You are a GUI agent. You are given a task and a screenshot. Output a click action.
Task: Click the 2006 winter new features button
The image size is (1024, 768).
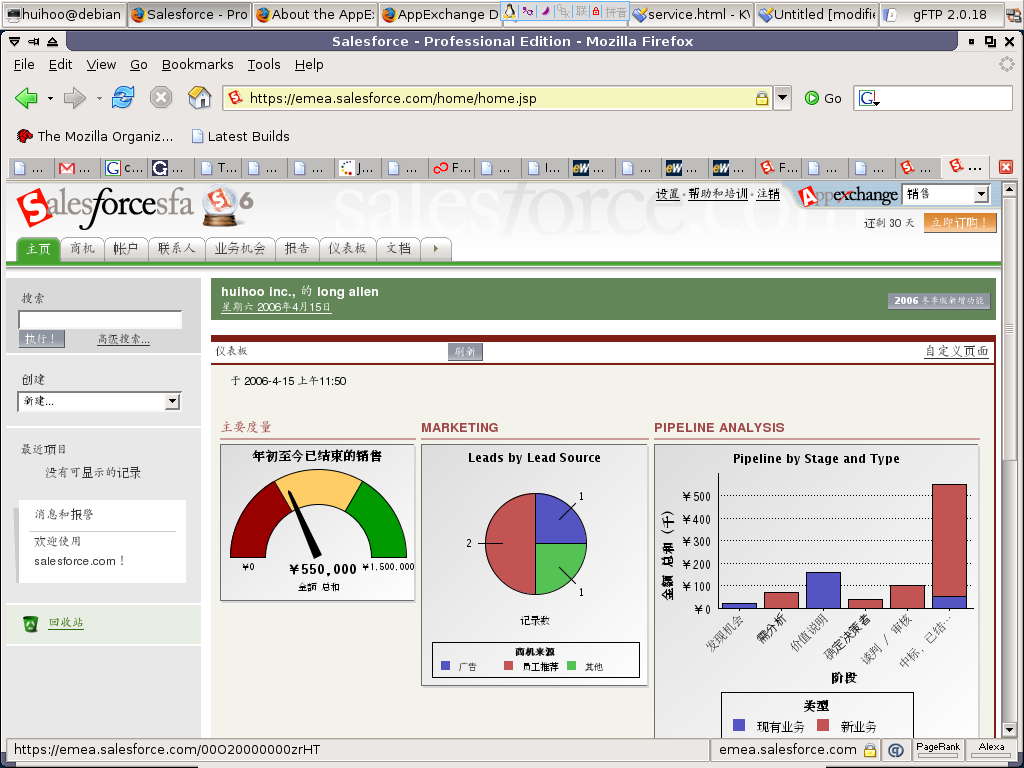click(x=938, y=300)
